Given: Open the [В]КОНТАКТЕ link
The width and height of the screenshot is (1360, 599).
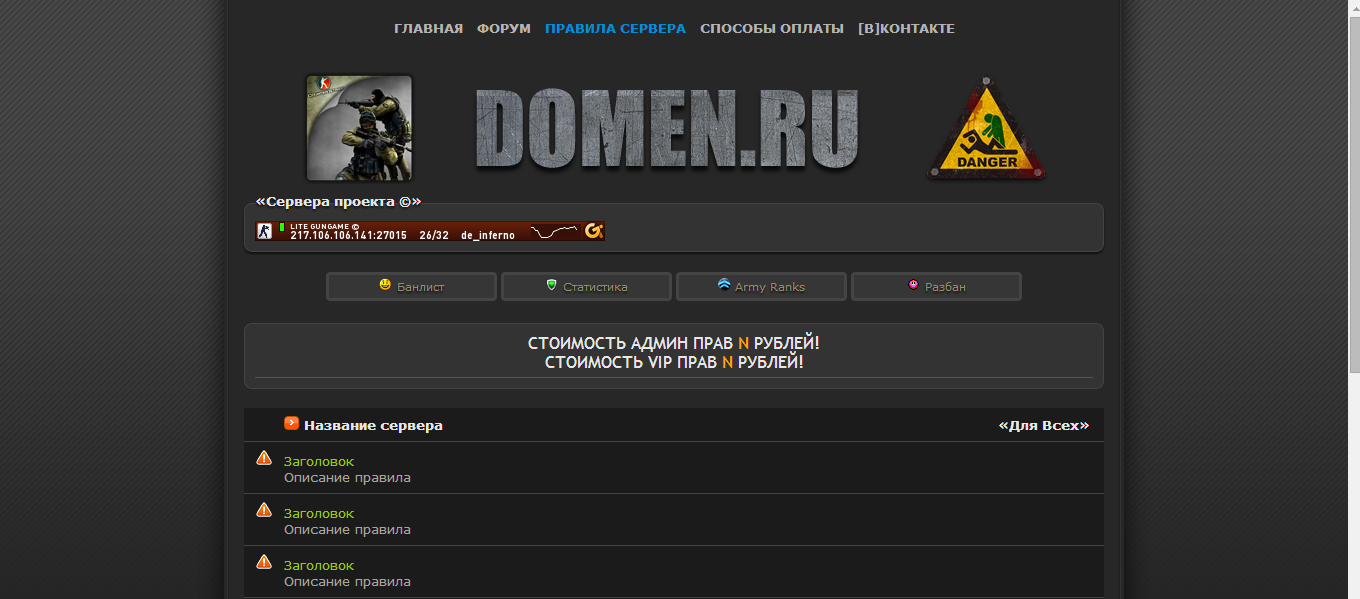Looking at the screenshot, I should (906, 28).
